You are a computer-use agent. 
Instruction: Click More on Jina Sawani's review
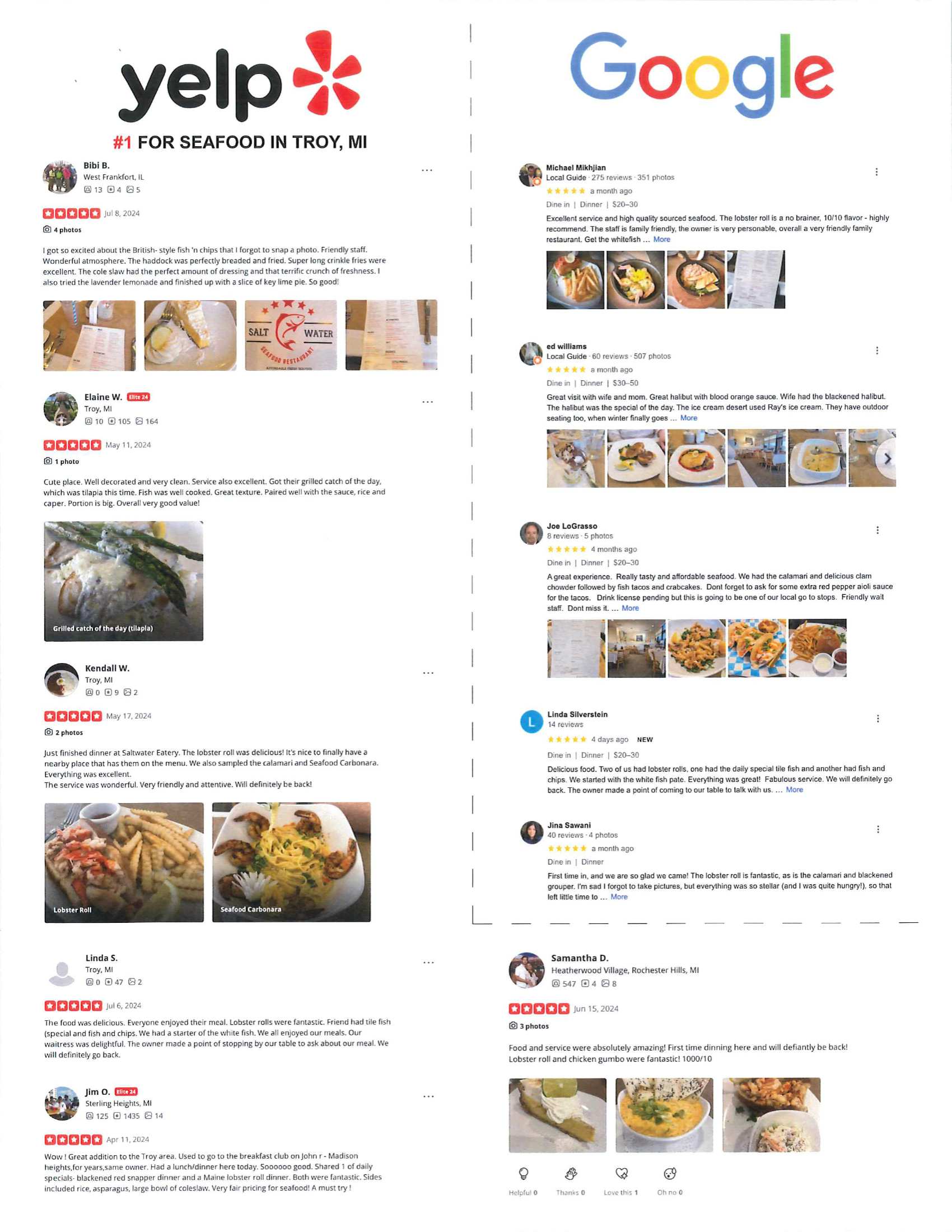pyautogui.click(x=619, y=897)
